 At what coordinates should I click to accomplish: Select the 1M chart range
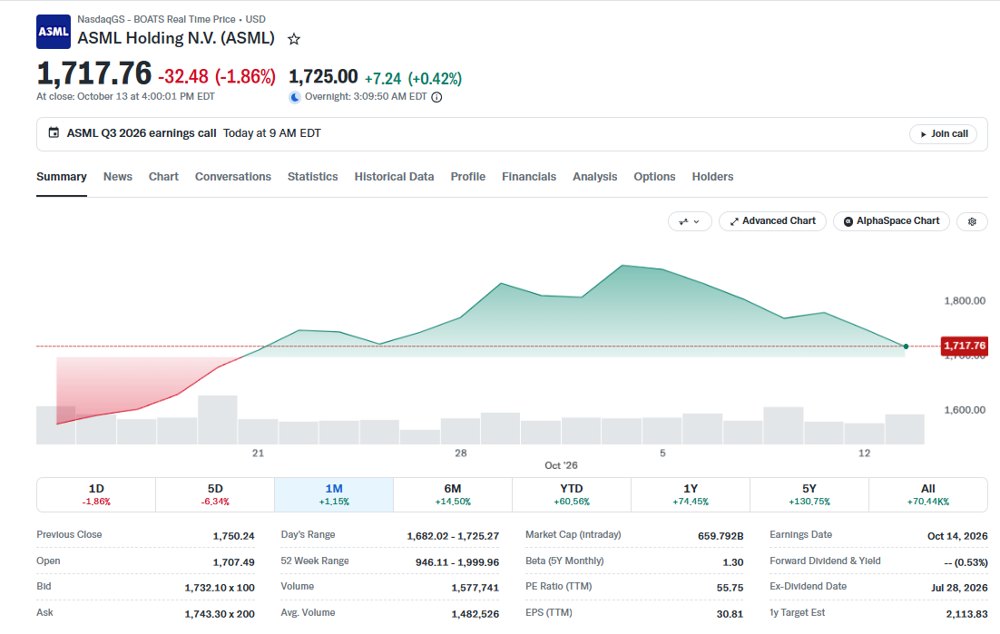(x=334, y=494)
